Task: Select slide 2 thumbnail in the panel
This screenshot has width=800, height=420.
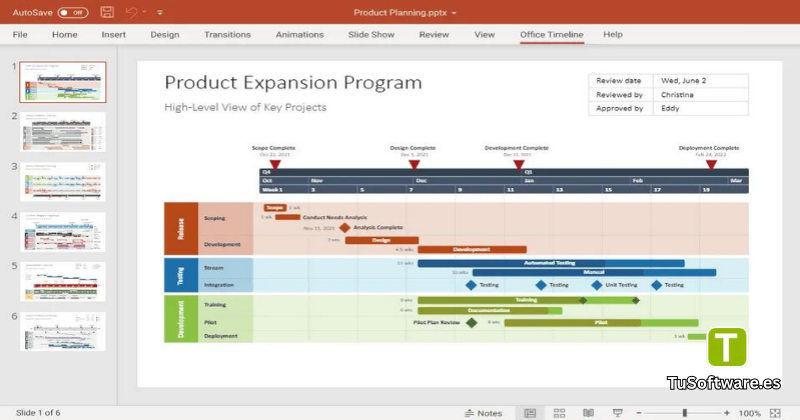Action: coord(63,132)
